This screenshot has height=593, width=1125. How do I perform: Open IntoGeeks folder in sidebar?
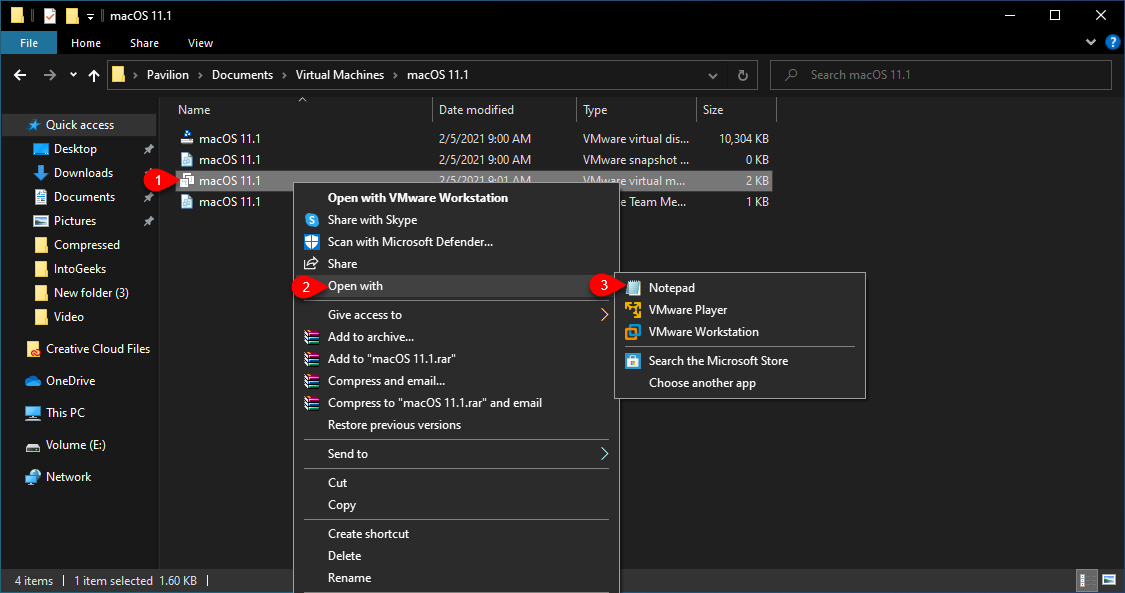click(x=80, y=269)
